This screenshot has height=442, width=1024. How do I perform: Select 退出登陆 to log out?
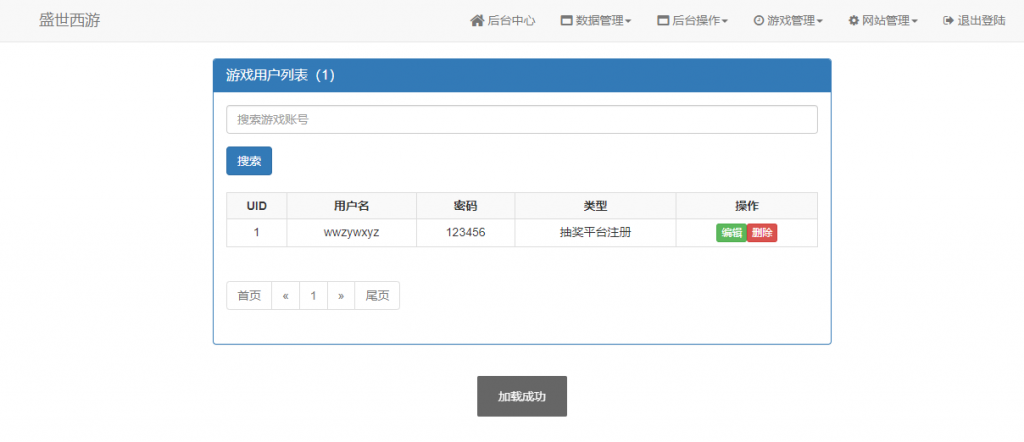click(974, 20)
